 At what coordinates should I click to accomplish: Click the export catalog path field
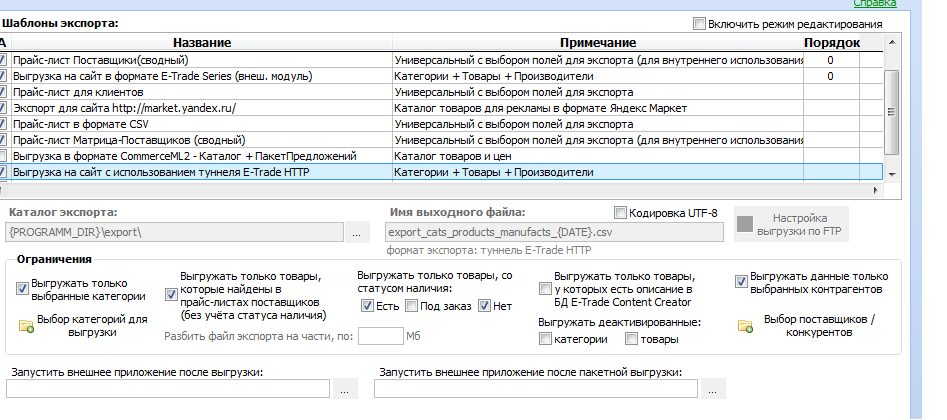click(x=175, y=233)
